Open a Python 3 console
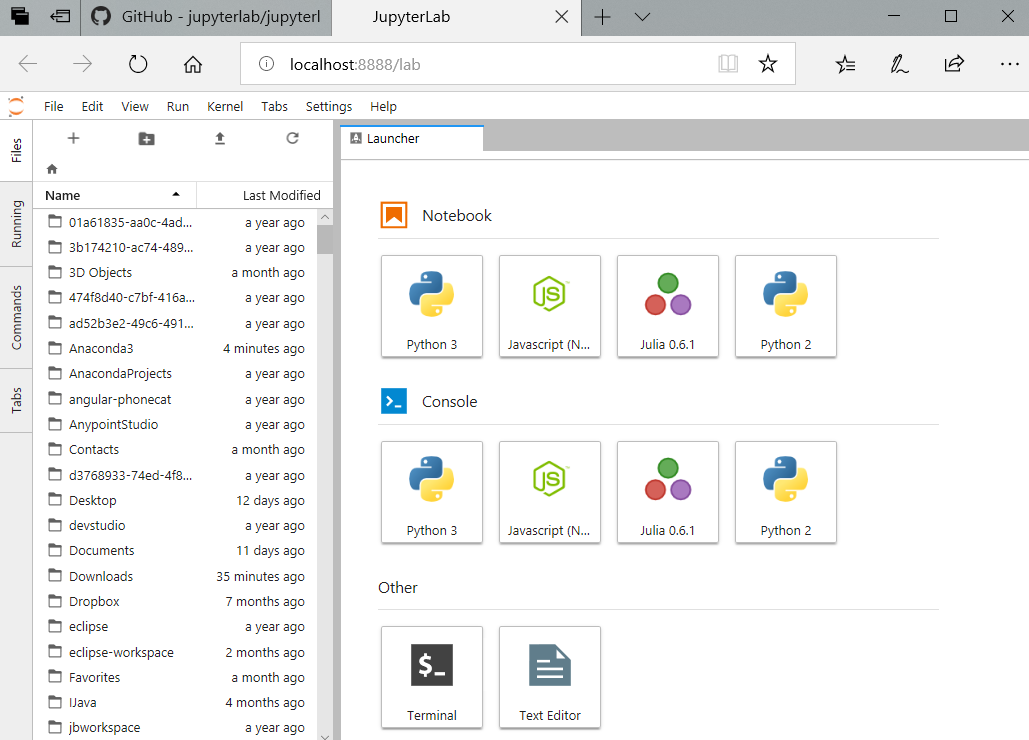This screenshot has height=740, width=1029. [x=432, y=492]
